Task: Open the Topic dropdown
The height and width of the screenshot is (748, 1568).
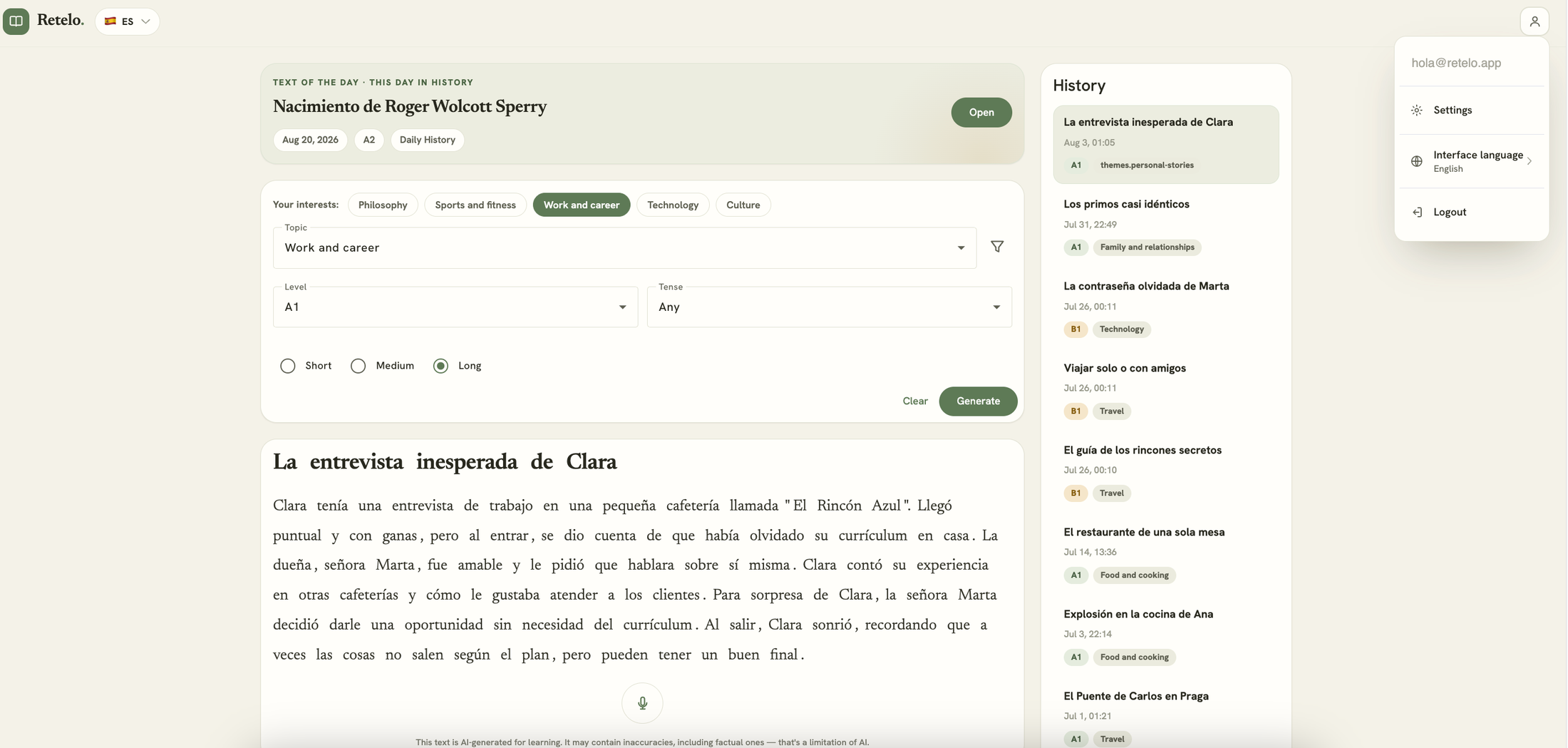Action: click(624, 247)
